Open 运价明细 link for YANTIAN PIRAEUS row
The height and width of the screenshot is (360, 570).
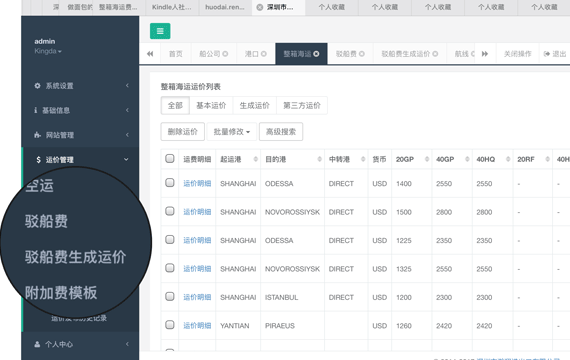click(197, 326)
